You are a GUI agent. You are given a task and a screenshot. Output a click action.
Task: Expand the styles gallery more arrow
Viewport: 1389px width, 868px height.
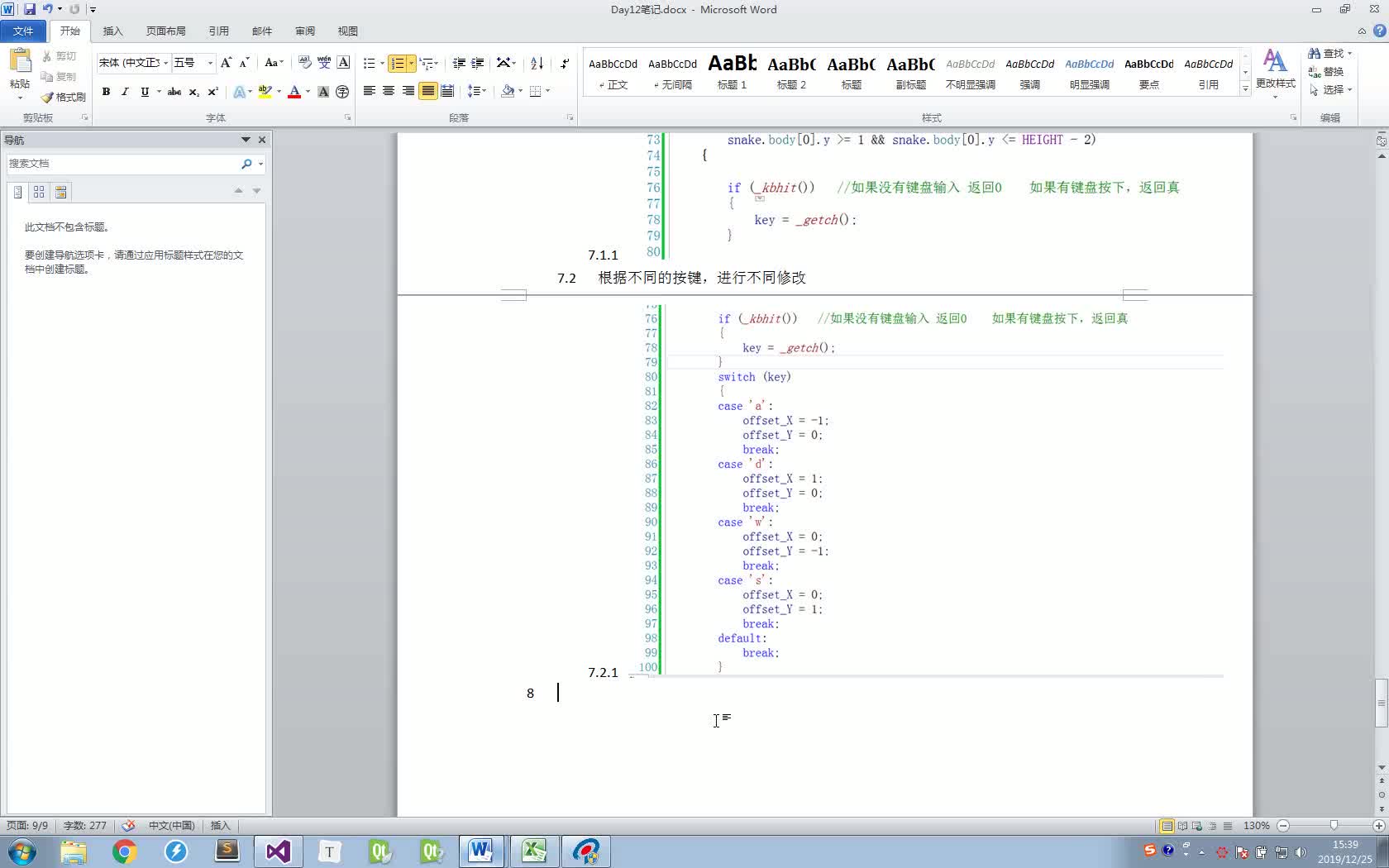click(1245, 88)
